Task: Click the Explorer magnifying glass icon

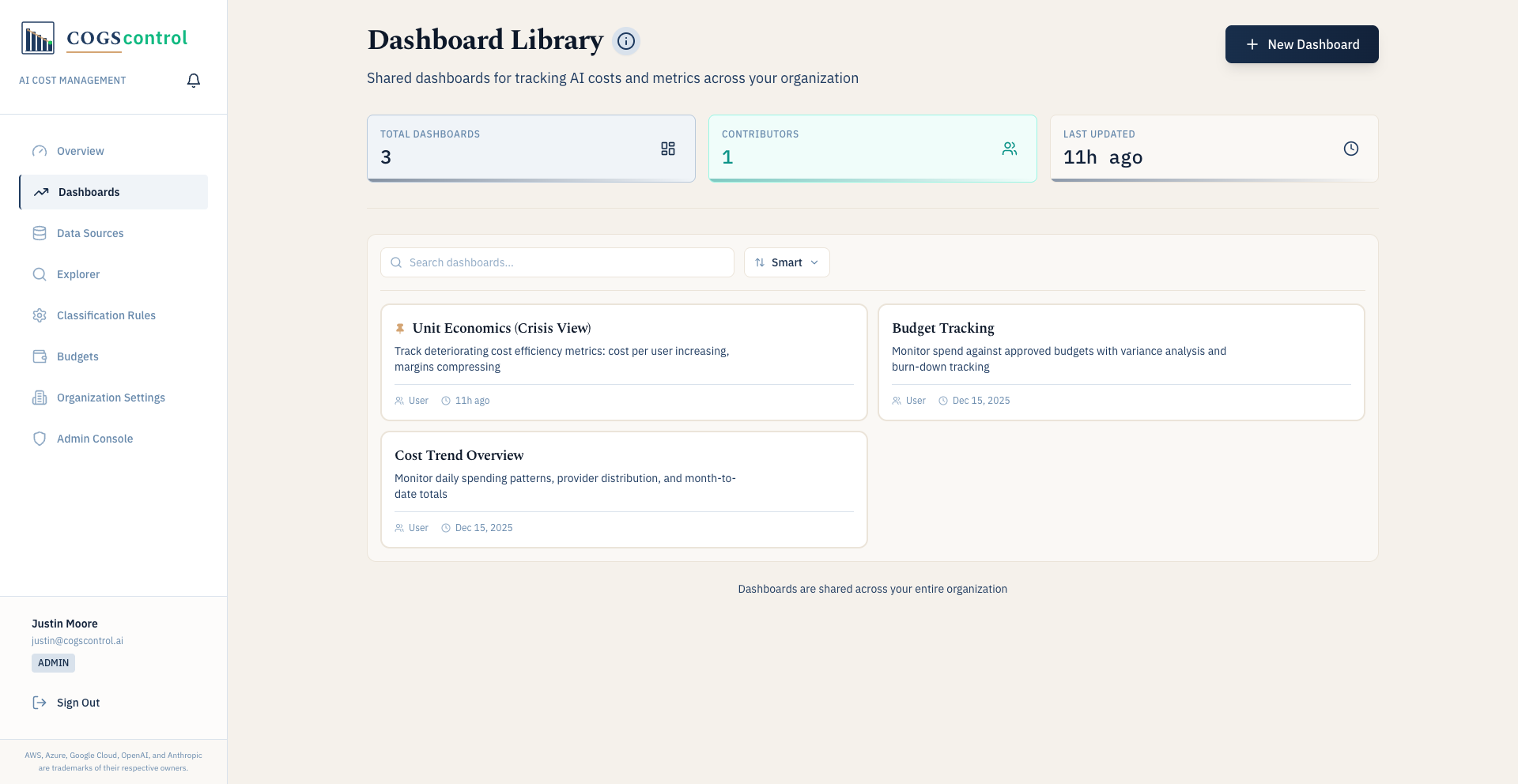Action: [x=40, y=274]
